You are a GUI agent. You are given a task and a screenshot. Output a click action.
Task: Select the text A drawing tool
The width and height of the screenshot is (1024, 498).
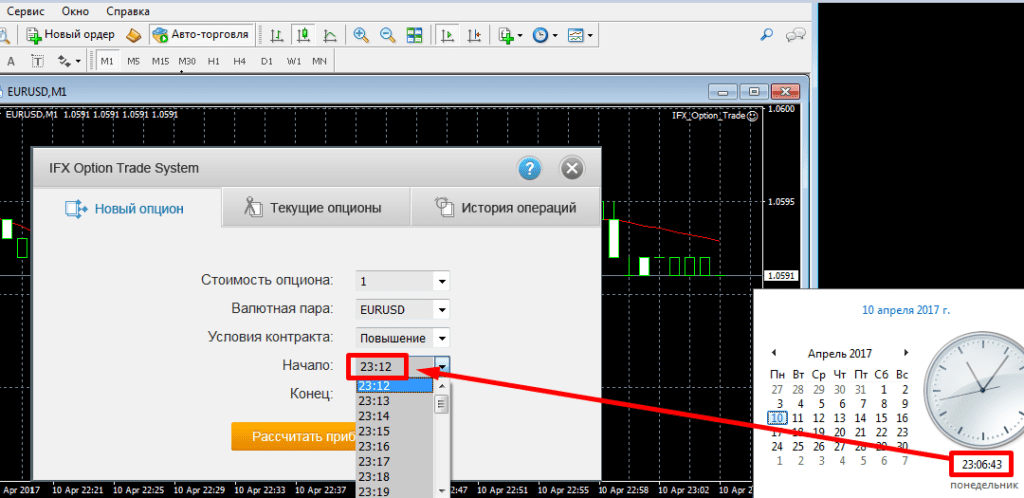[10, 61]
